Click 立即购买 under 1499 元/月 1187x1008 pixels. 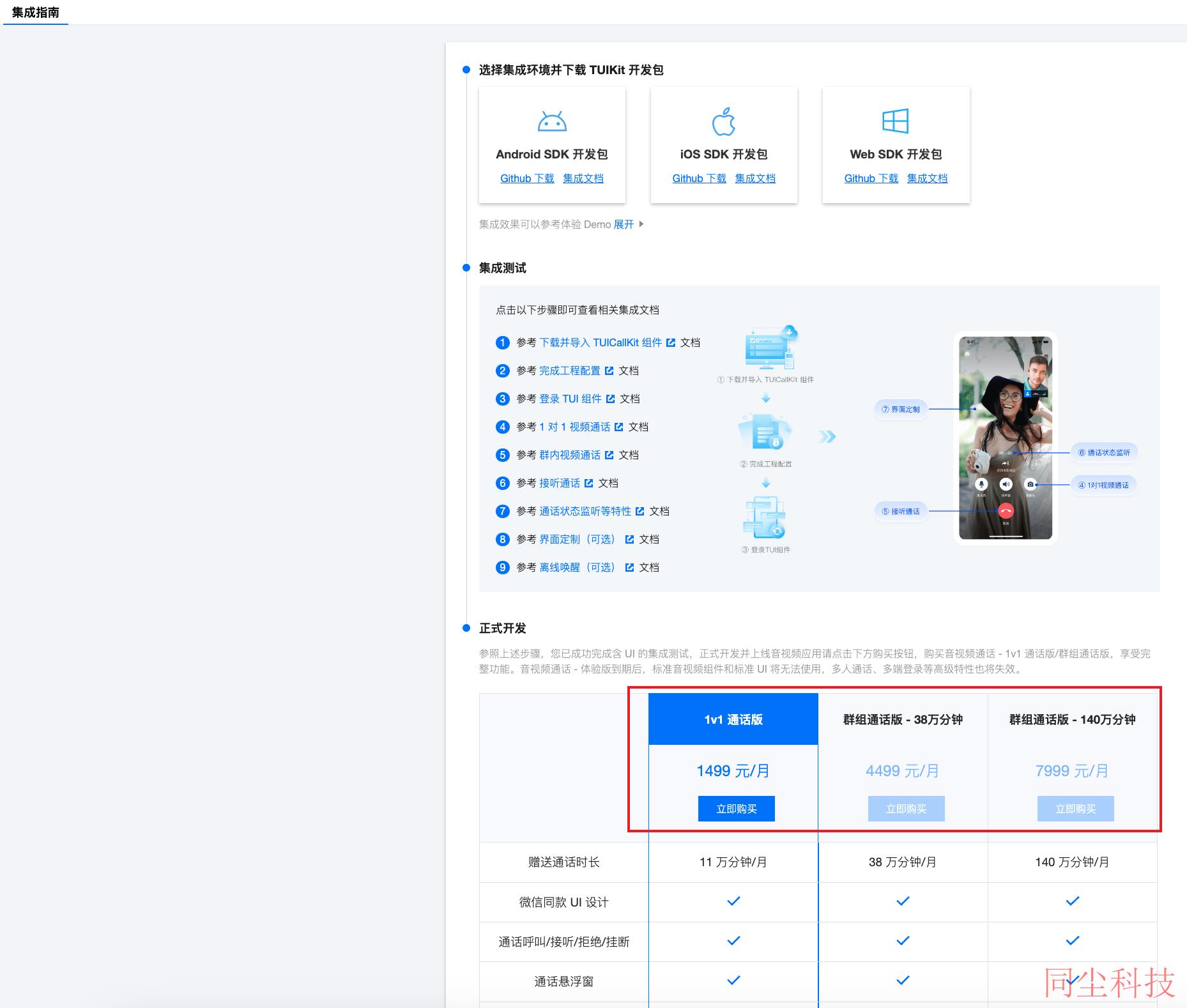point(737,809)
